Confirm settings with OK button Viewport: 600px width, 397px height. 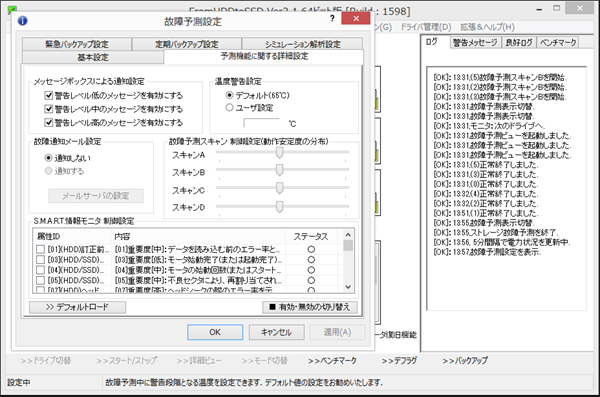tap(215, 332)
